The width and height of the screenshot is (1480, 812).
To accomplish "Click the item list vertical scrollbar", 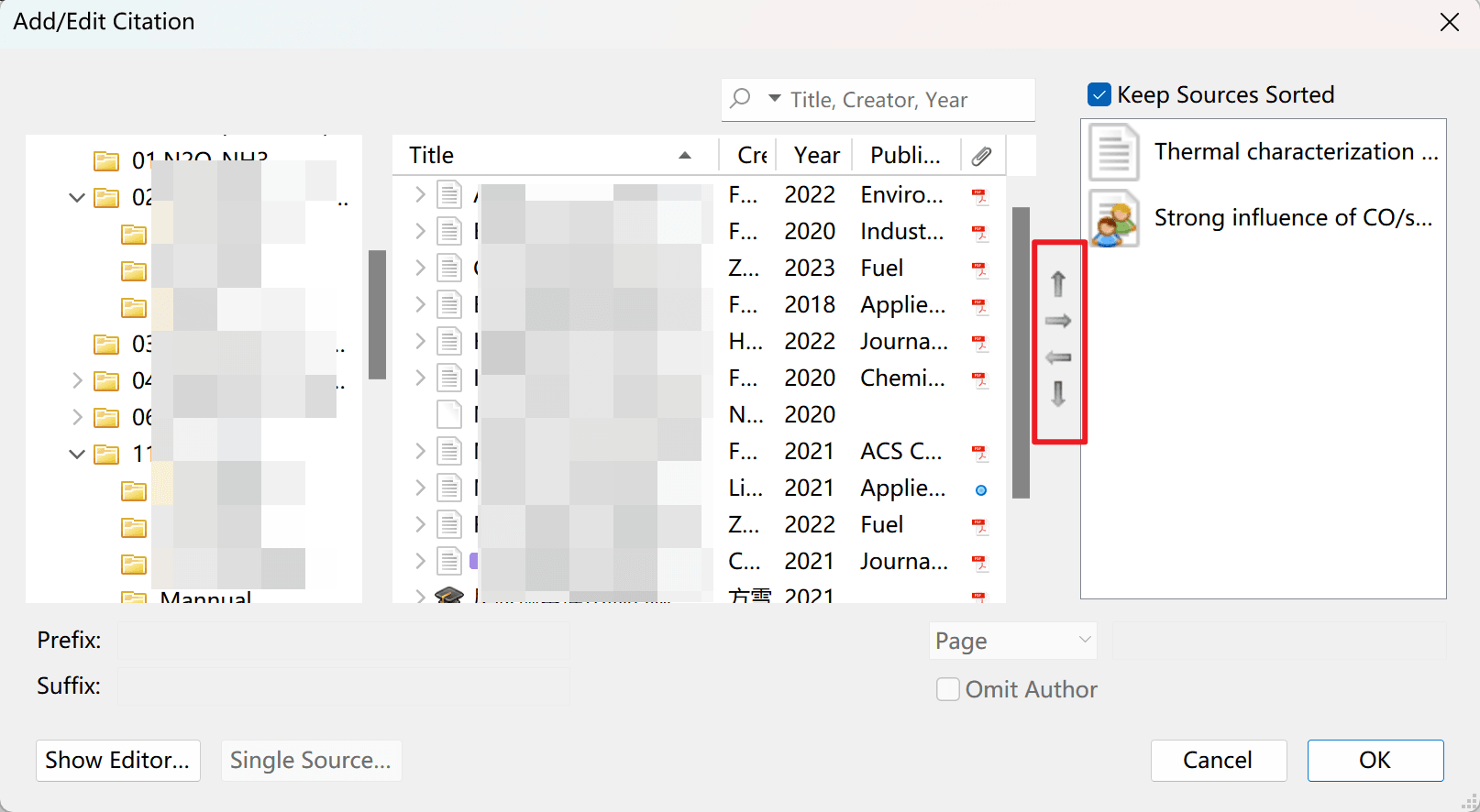I will pos(1021,353).
